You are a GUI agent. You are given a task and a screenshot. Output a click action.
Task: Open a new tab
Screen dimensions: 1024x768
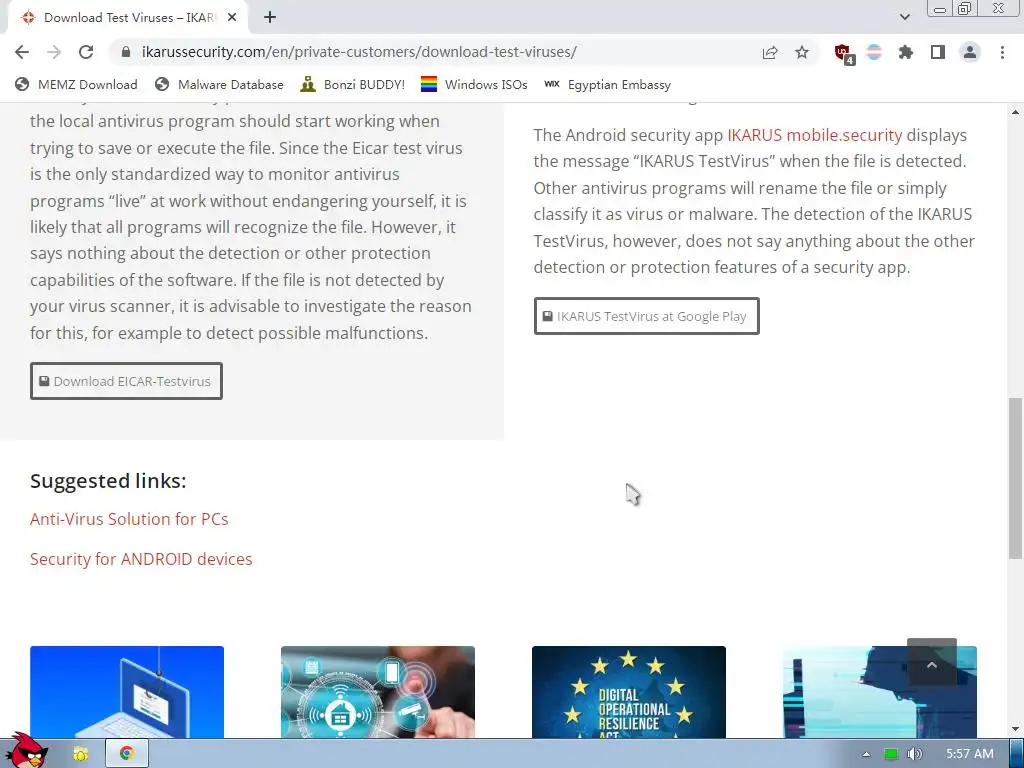coord(270,18)
